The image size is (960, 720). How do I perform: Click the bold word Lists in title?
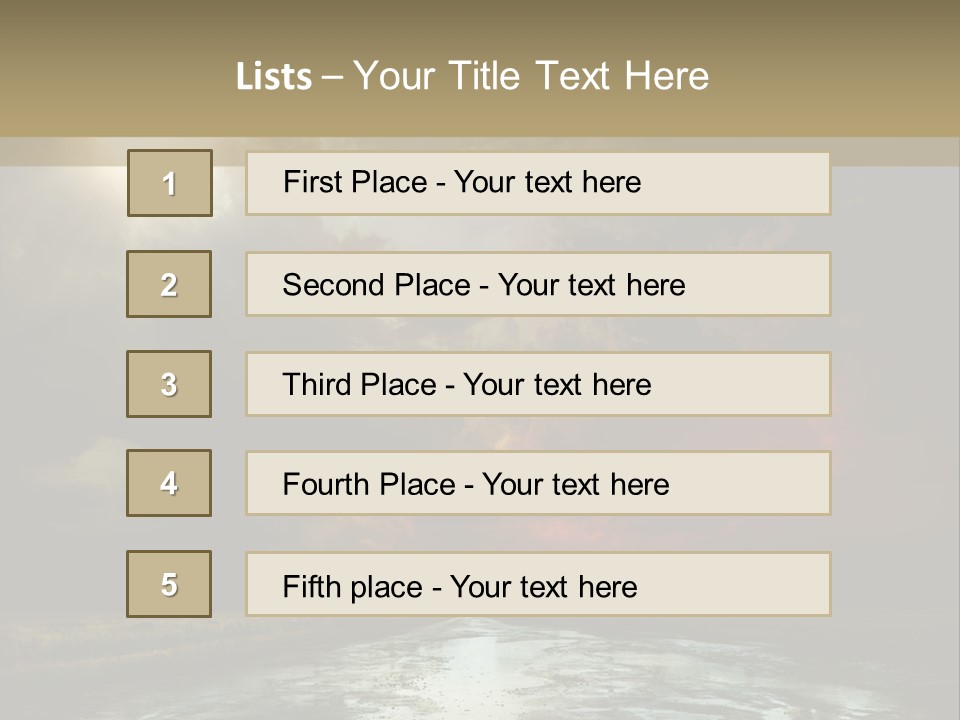point(274,76)
